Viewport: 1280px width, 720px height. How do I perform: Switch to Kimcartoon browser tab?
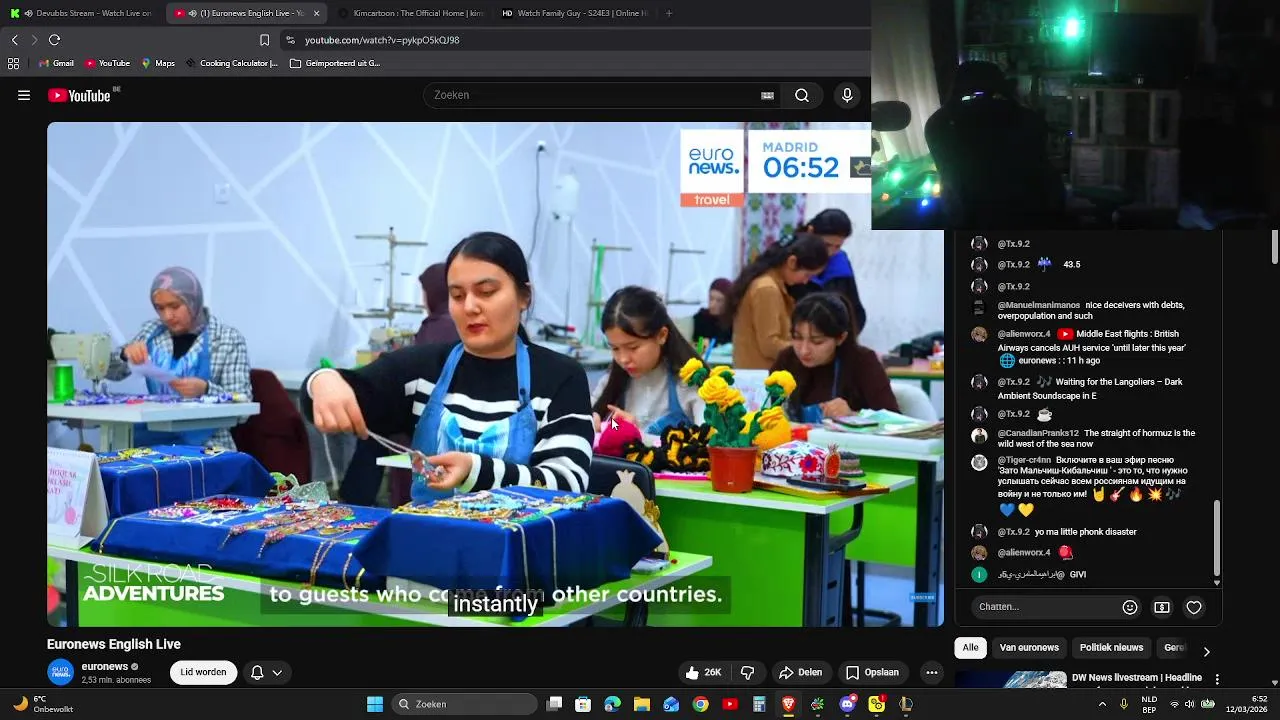410,13
